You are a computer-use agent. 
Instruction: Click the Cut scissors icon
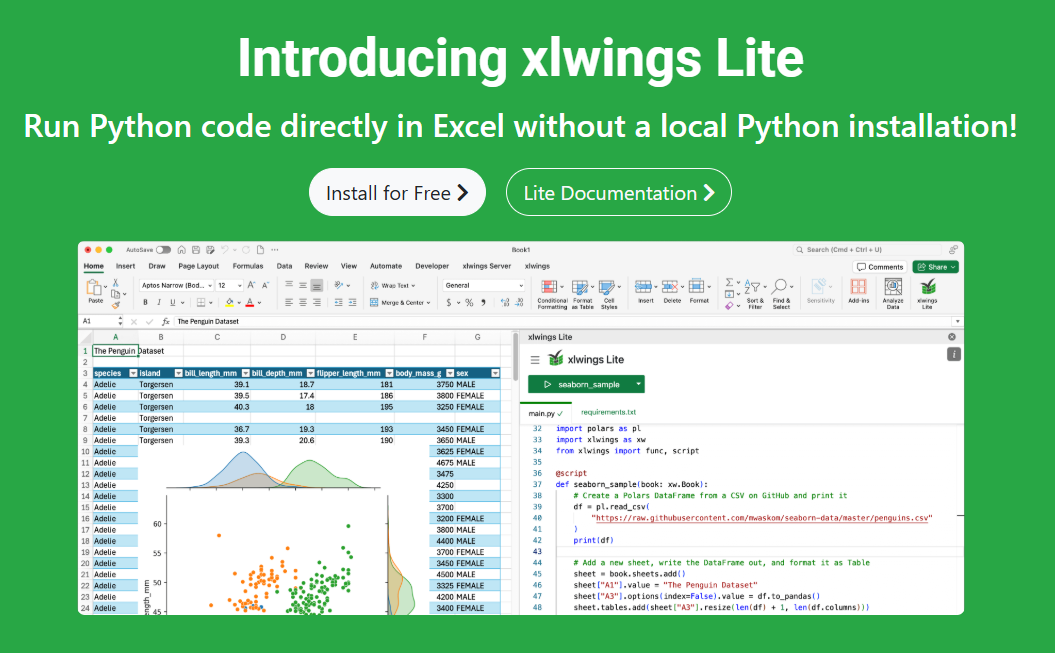(116, 282)
